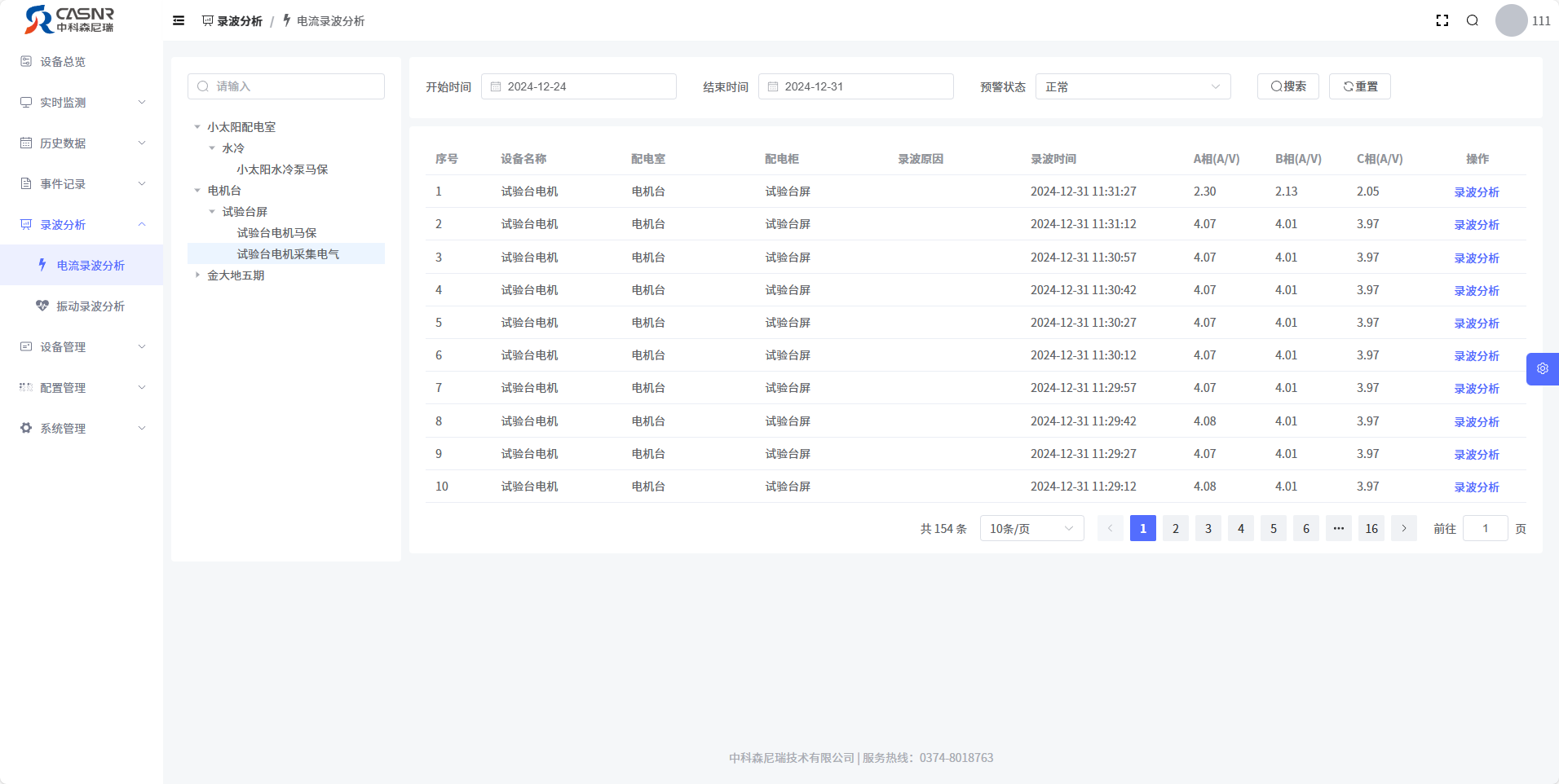Click timestamp 2024-12-31 11:31:27 cell
Screen dimensions: 1559x784
(x=1084, y=192)
